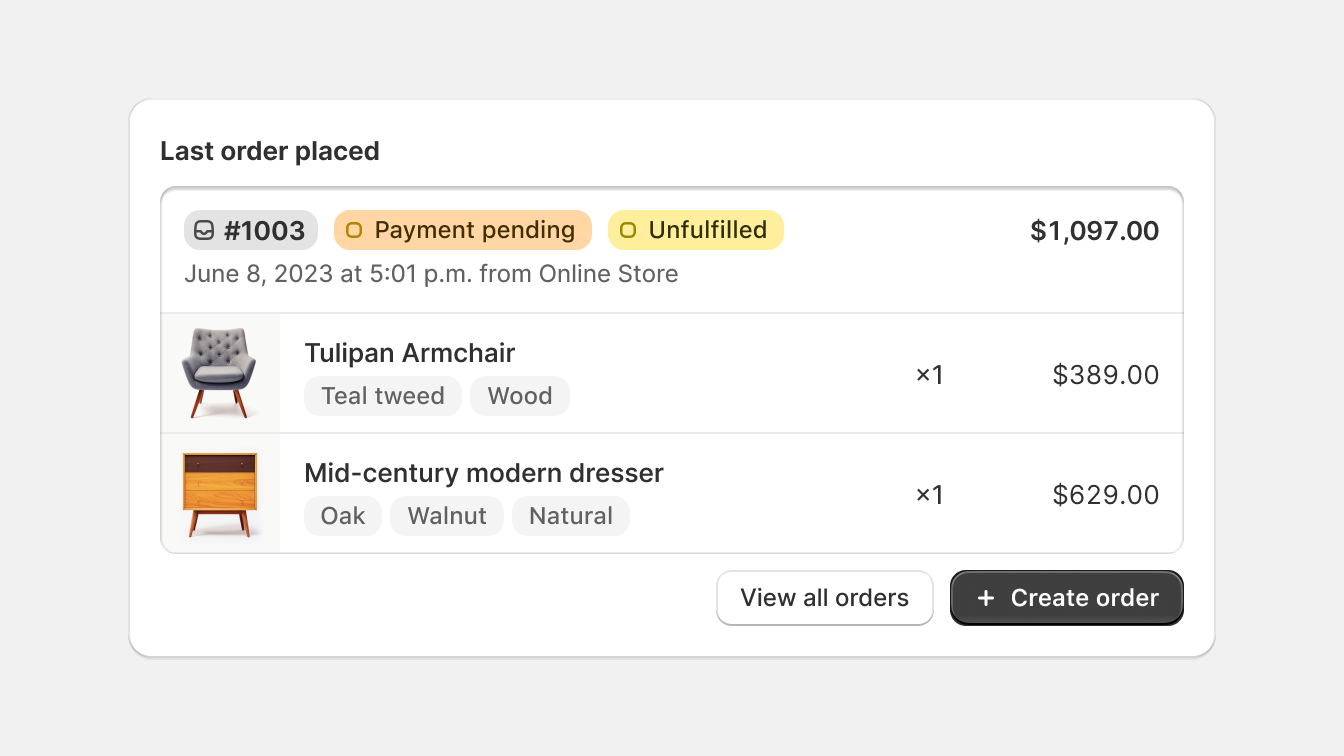Click the Payment pending status circle icon
1344x756 pixels.
pyautogui.click(x=354, y=231)
